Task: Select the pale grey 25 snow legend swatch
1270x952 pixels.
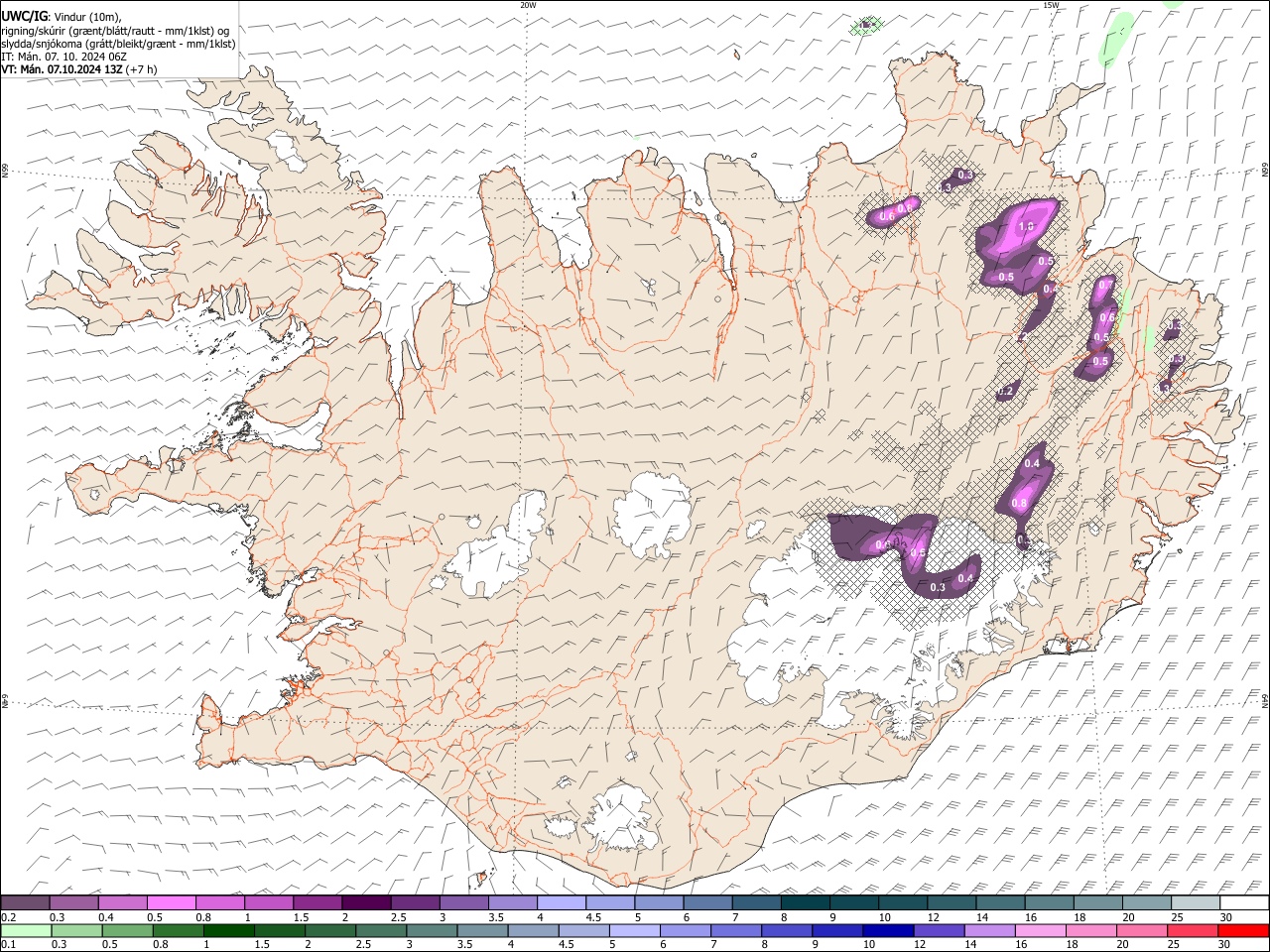Action: 1196,903
